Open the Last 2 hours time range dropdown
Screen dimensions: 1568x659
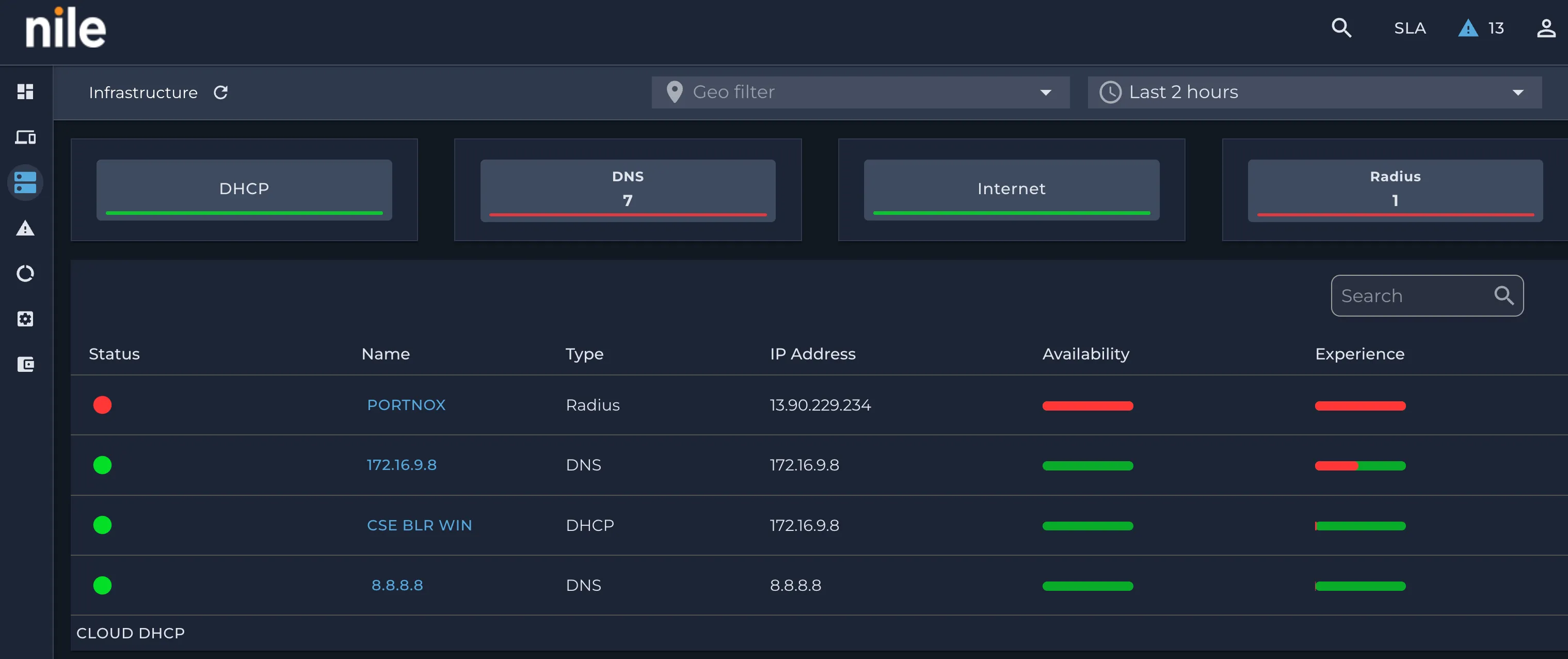(x=1314, y=92)
